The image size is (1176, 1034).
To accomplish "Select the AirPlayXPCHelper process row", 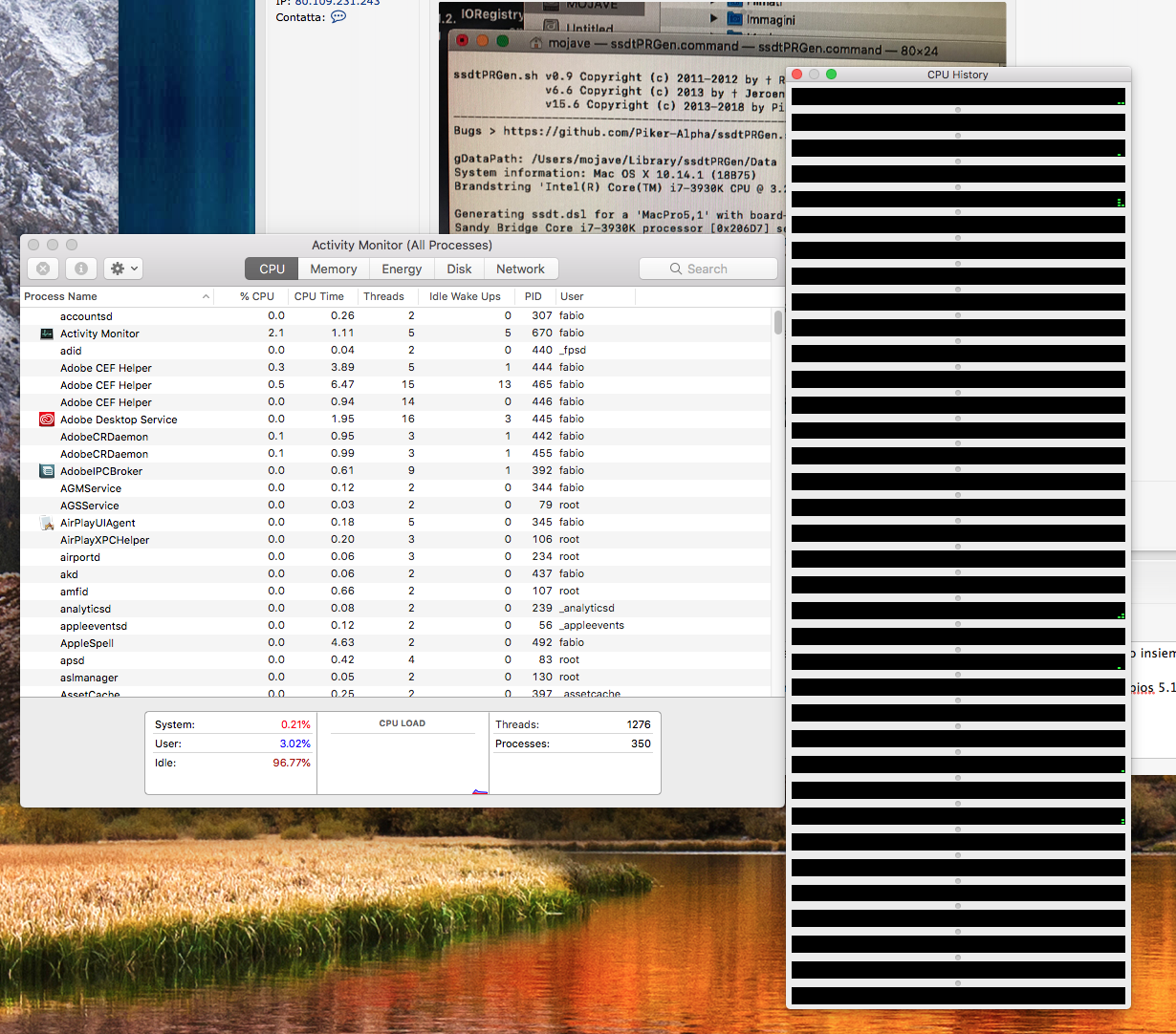I will click(x=396, y=540).
